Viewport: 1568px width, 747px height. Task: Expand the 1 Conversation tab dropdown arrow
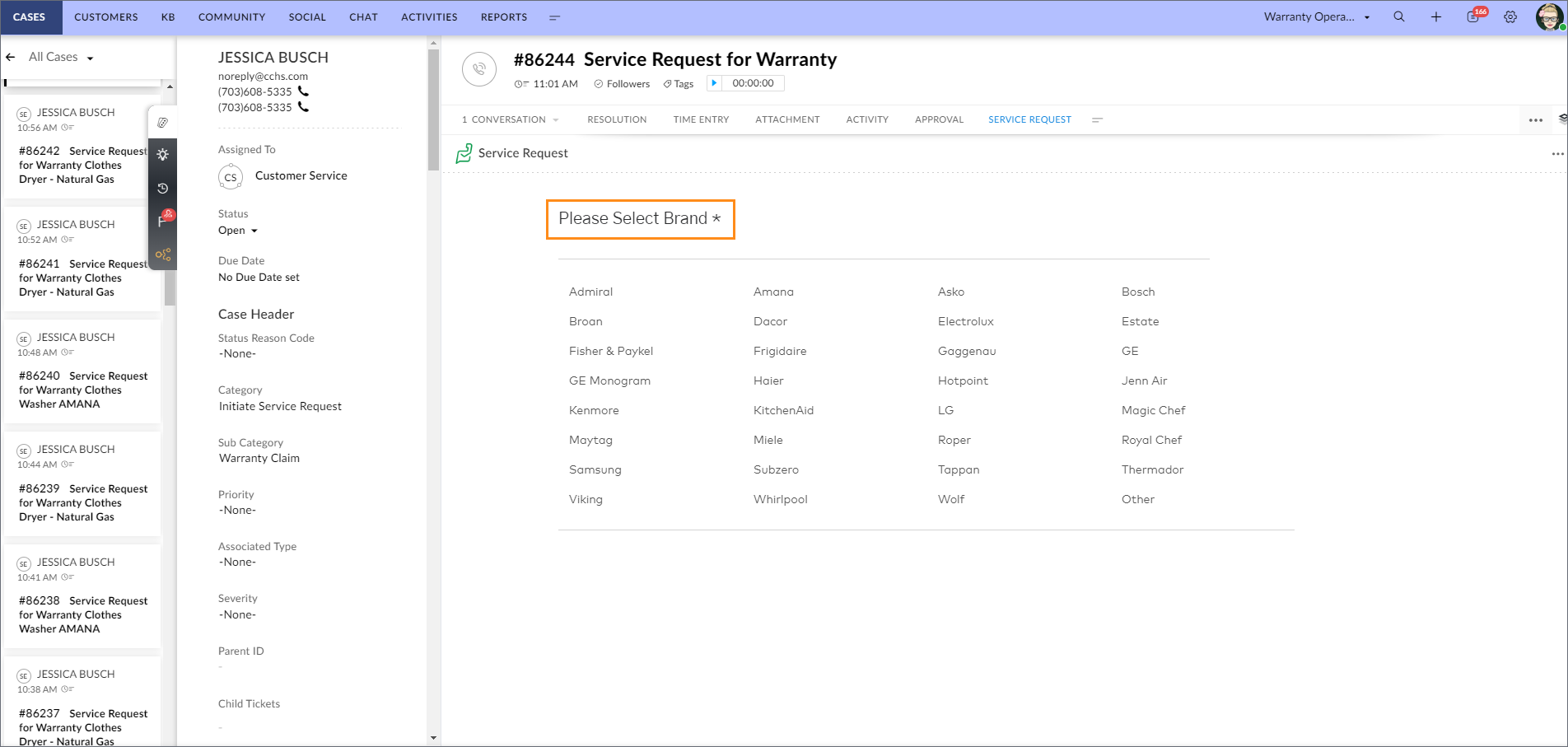click(556, 120)
